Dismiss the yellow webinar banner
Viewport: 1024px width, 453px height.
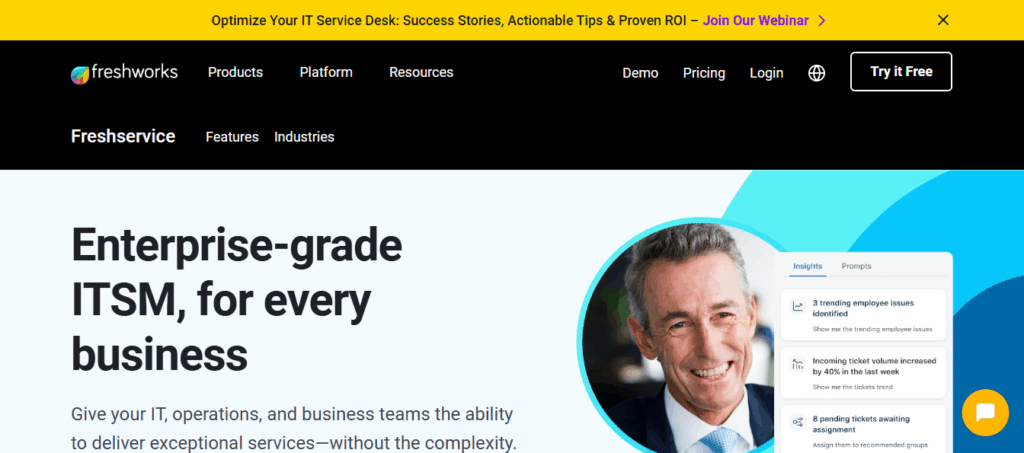point(942,20)
